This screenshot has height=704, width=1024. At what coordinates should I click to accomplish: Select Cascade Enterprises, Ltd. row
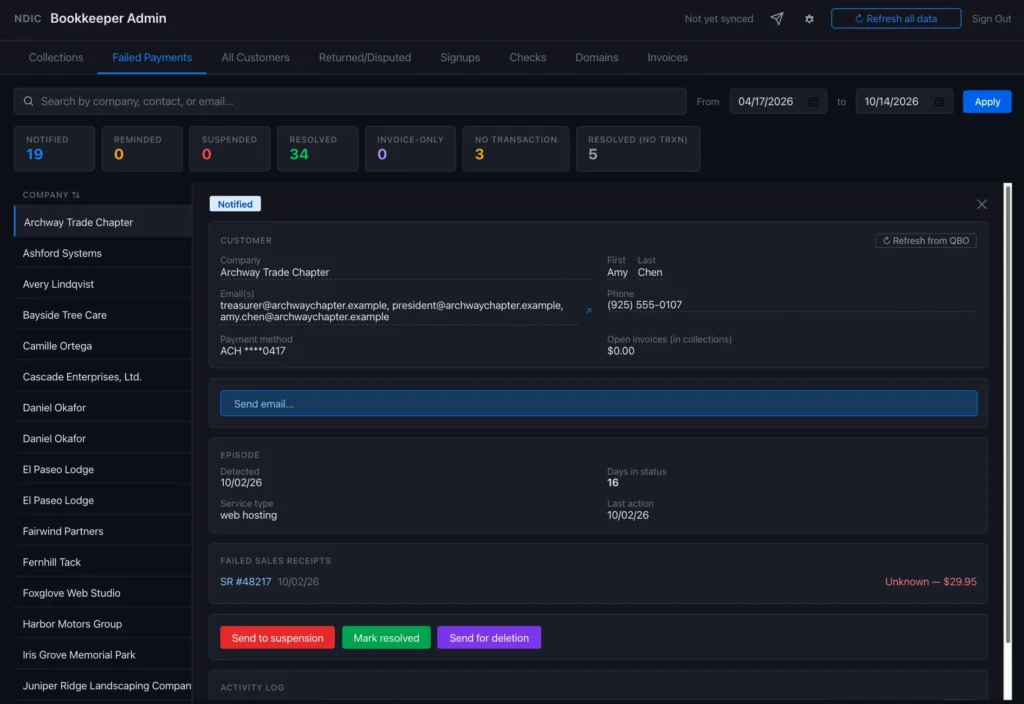pyautogui.click(x=103, y=376)
